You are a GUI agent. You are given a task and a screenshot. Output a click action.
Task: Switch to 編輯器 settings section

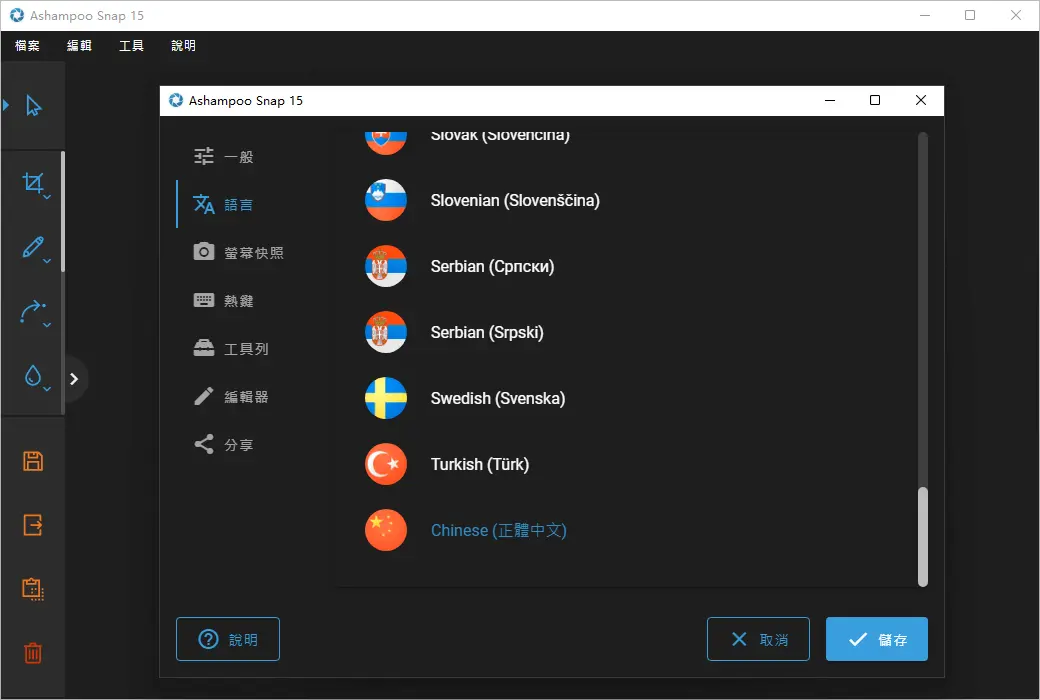tap(231, 396)
